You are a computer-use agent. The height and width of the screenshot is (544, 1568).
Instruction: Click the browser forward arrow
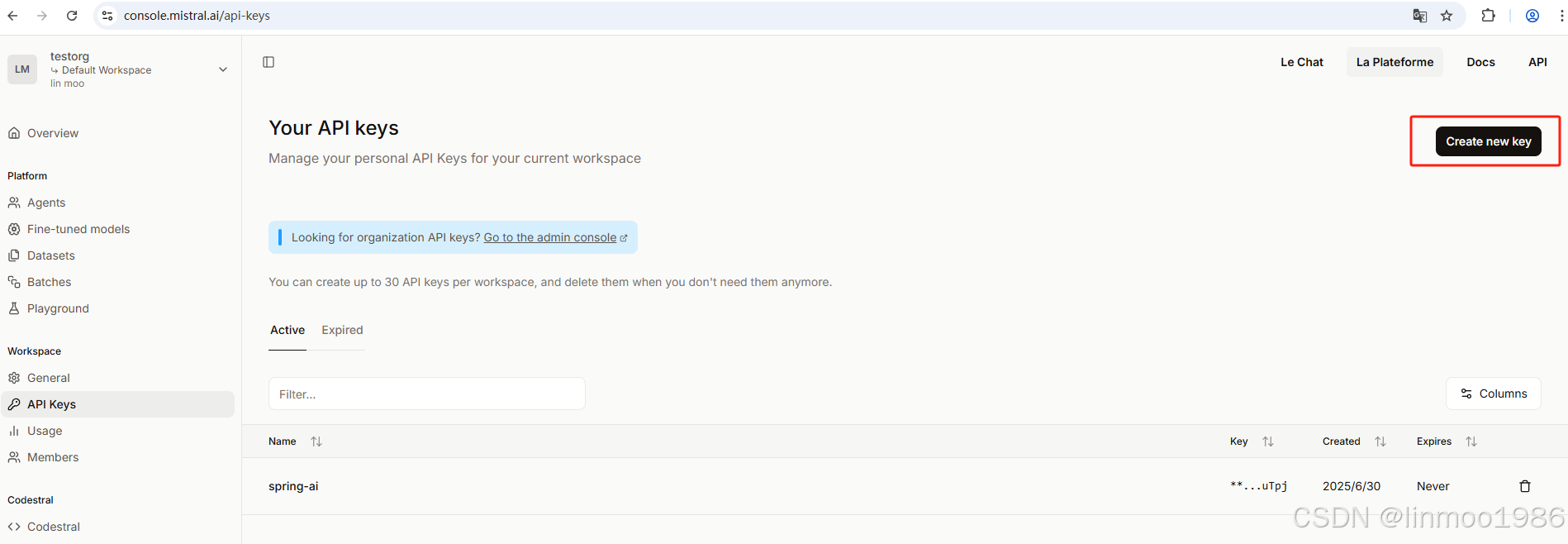pyautogui.click(x=42, y=16)
